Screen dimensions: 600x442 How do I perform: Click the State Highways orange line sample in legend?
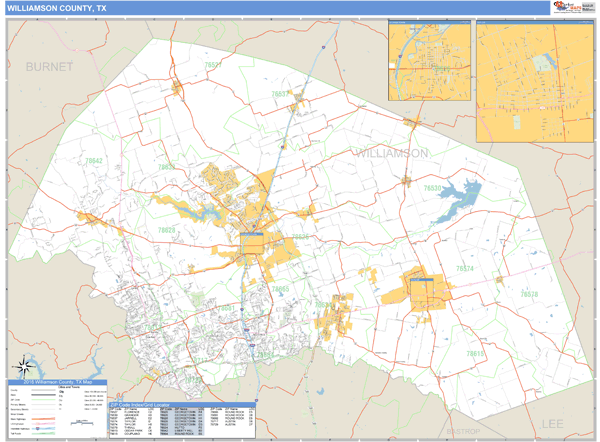click(44, 419)
